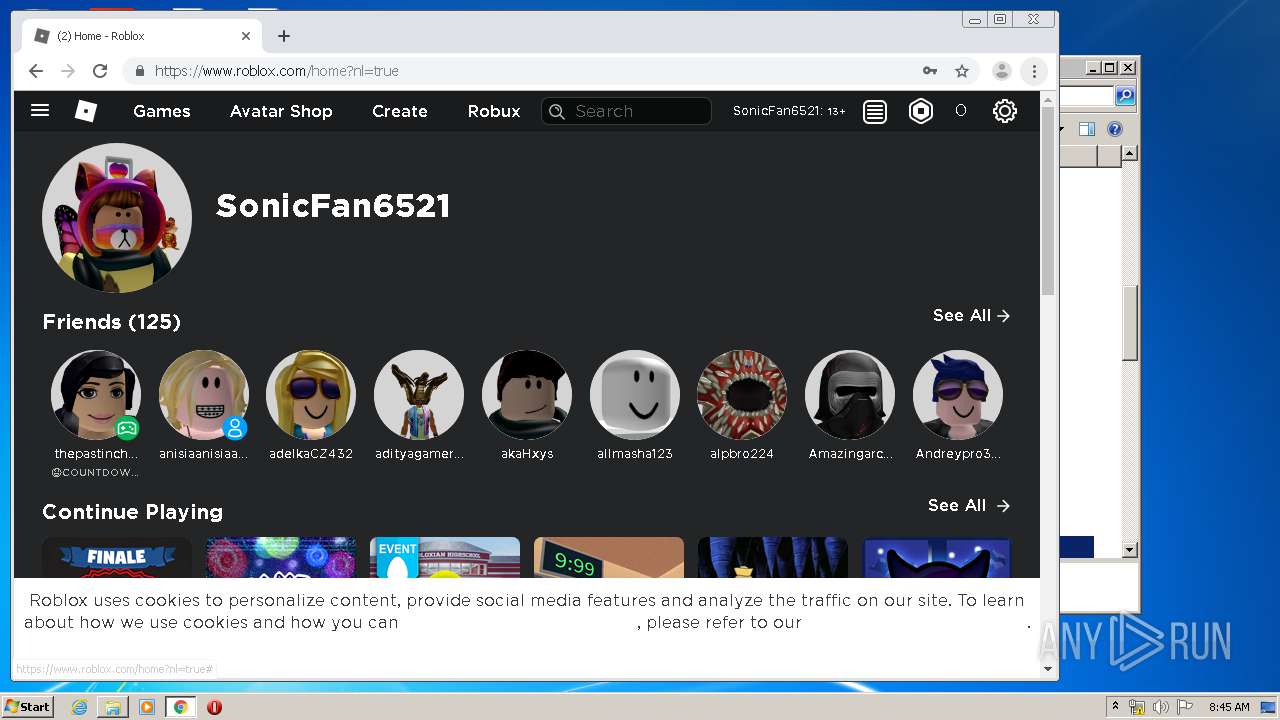Viewport: 1280px width, 720px height.
Task: Bookmark this page with the star
Action: [962, 71]
